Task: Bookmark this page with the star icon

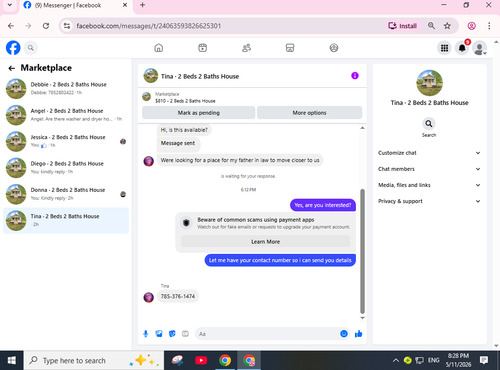Action: [447, 26]
